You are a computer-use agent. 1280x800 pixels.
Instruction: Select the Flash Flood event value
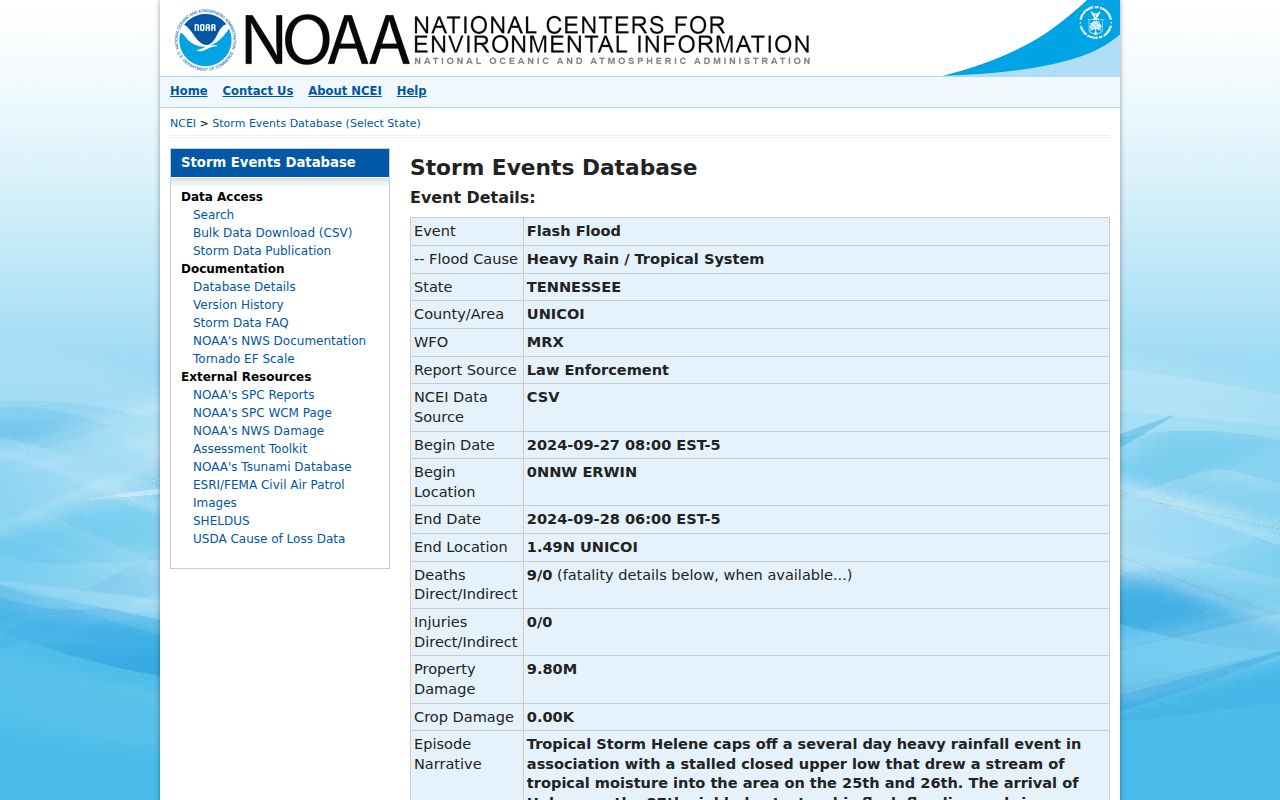click(574, 231)
